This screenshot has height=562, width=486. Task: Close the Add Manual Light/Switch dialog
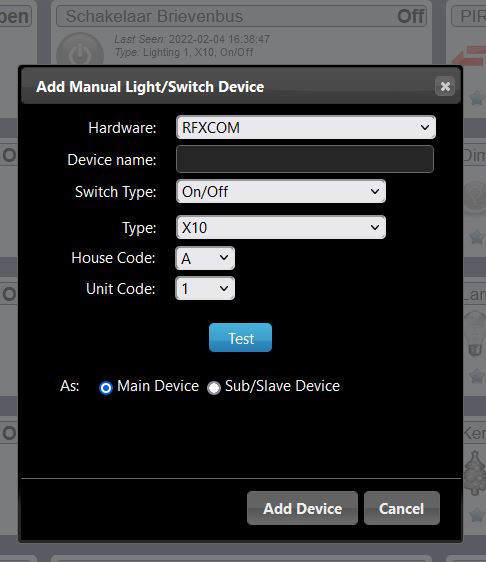click(445, 86)
